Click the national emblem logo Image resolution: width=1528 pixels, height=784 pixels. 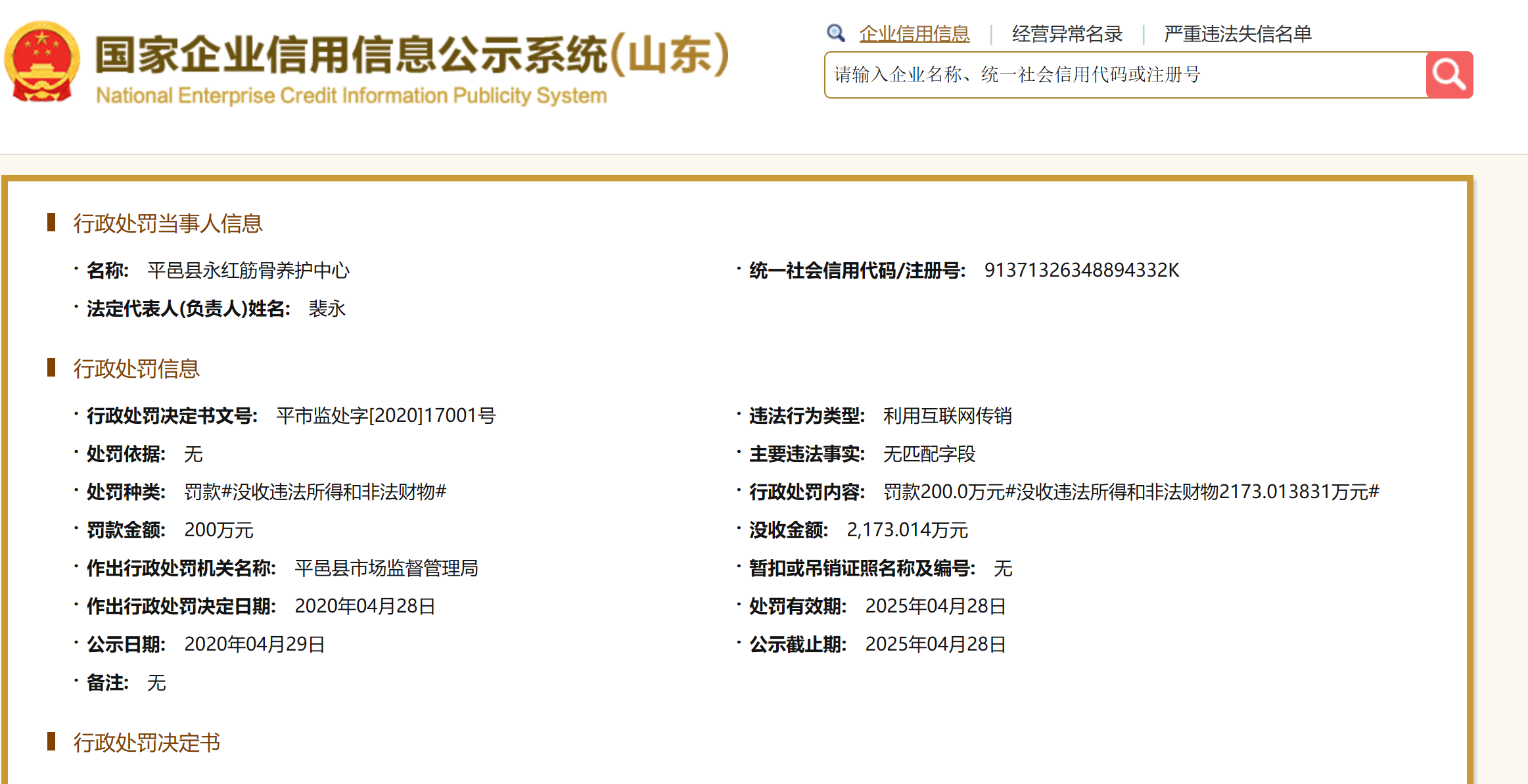(42, 62)
